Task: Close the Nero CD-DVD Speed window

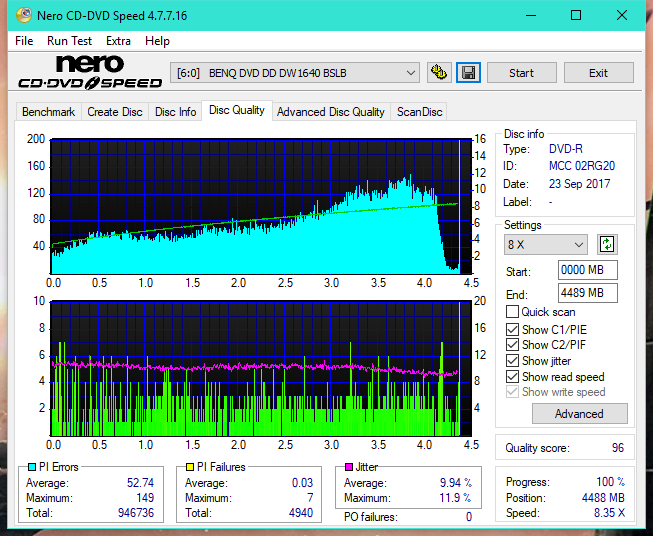Action: pyautogui.click(x=622, y=15)
